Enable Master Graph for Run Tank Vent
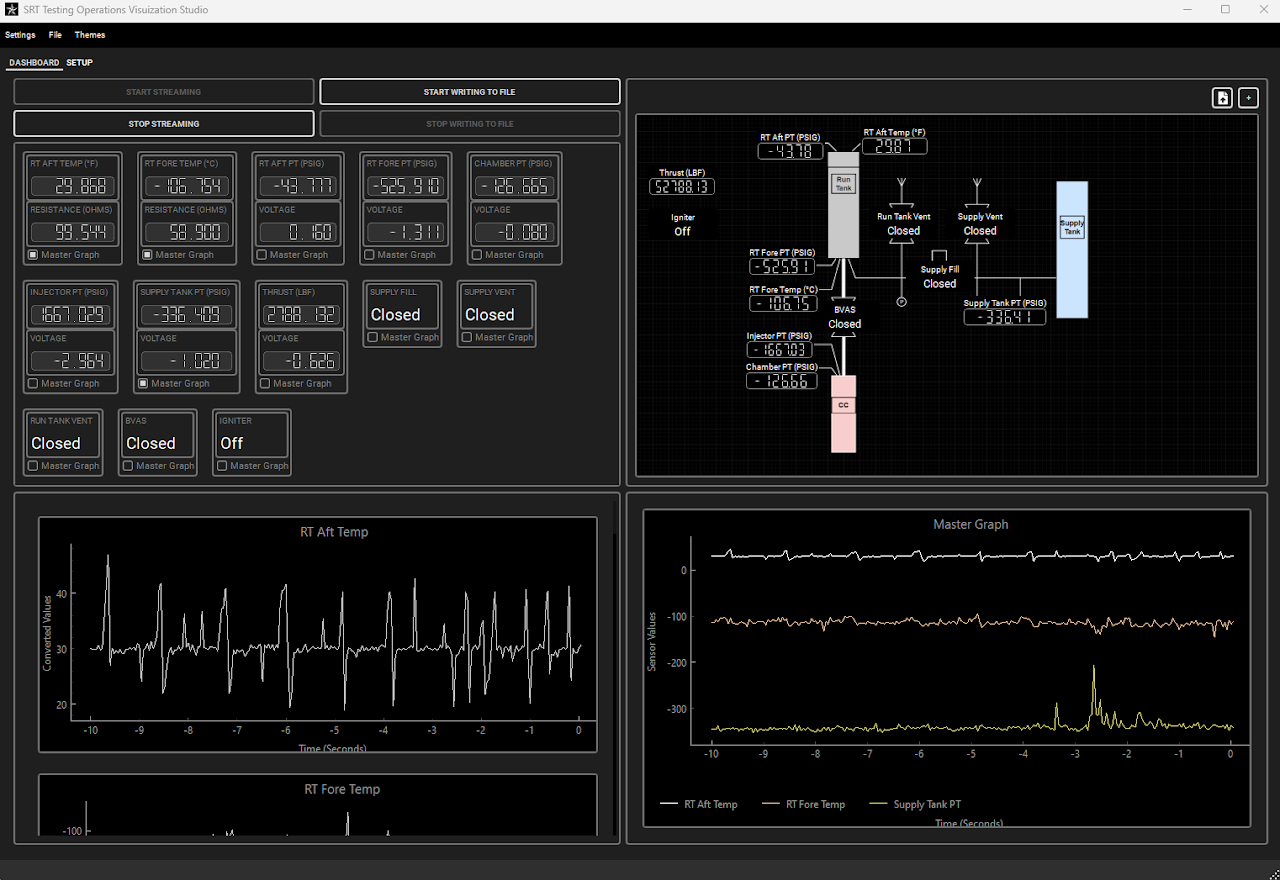 tap(33, 466)
